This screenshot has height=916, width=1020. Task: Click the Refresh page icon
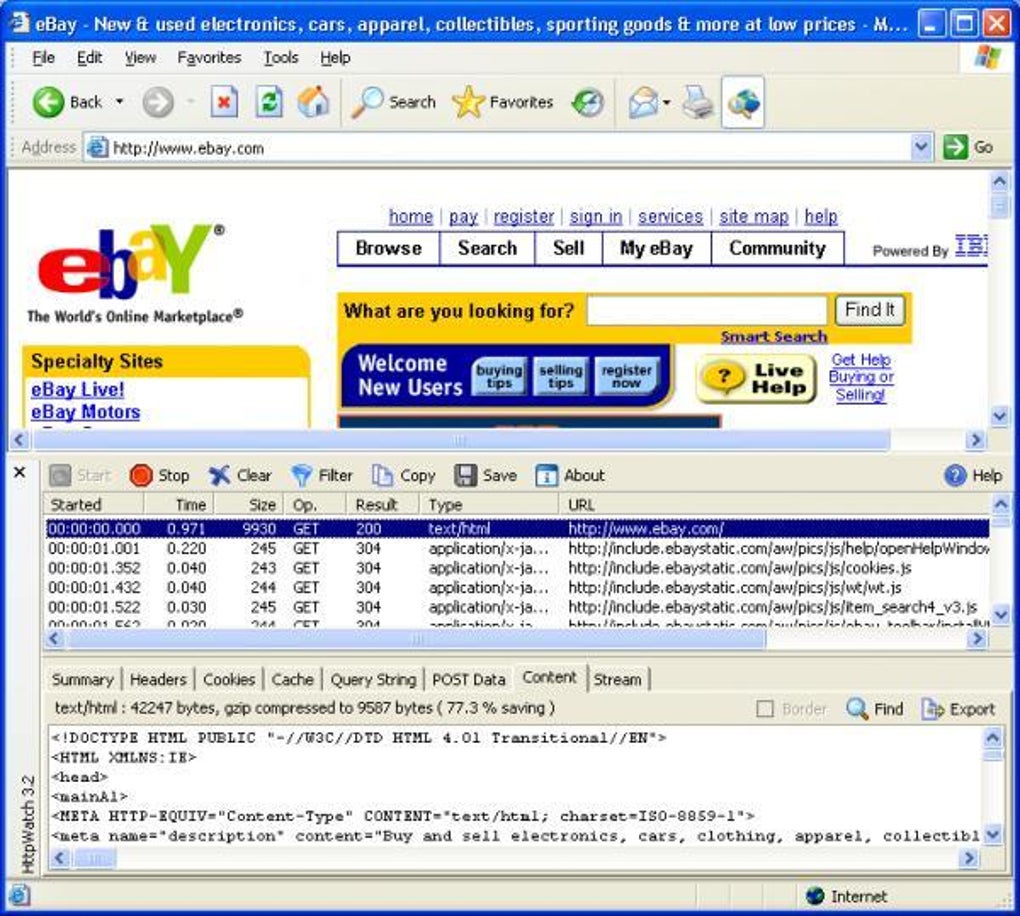[269, 102]
